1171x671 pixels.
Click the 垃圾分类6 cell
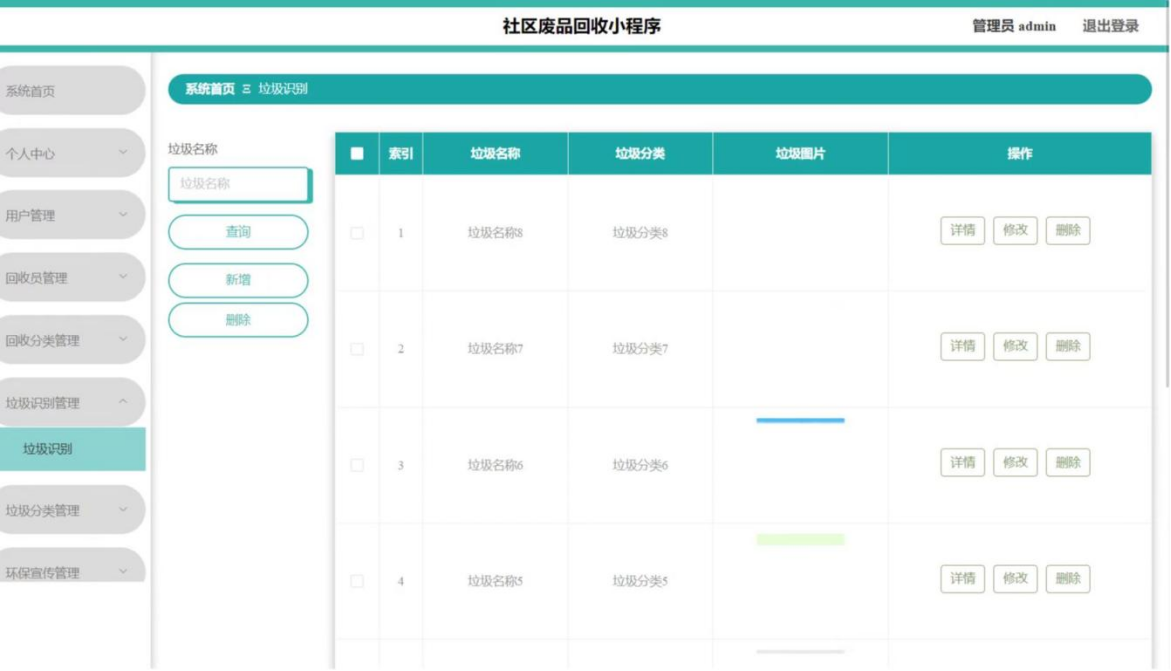coord(640,465)
